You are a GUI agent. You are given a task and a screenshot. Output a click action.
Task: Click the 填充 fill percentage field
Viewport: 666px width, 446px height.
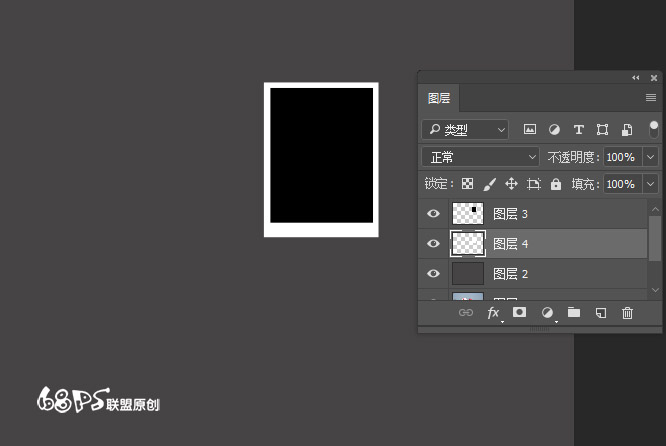621,184
